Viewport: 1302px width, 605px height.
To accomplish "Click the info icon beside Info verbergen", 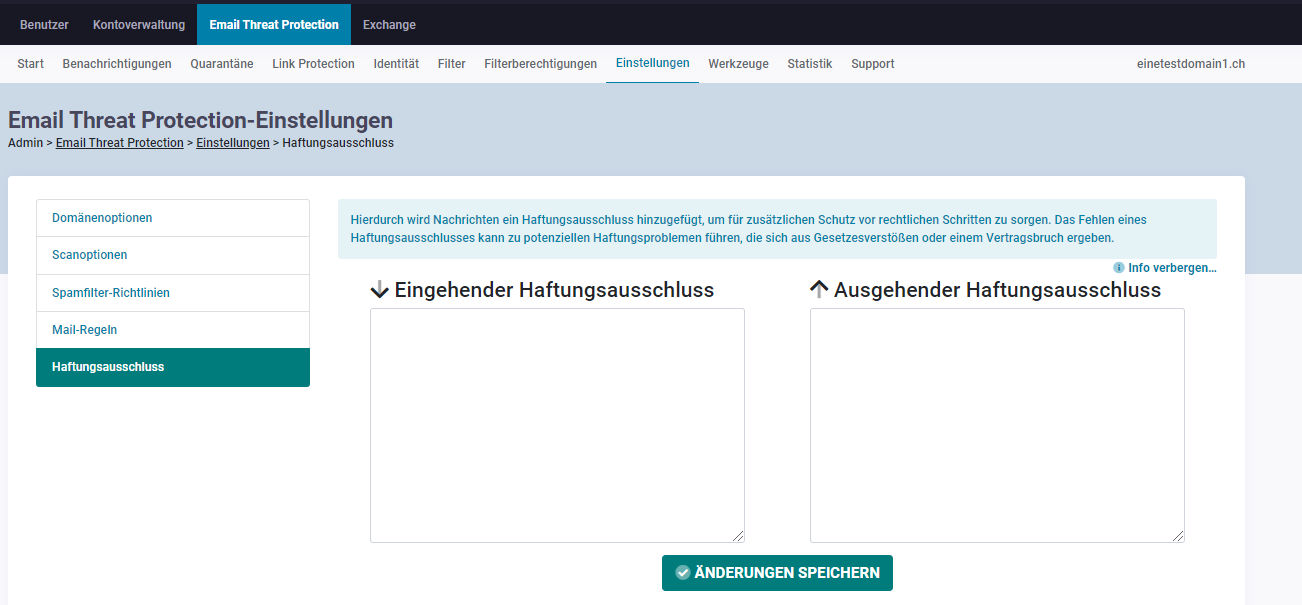I will coord(1119,268).
